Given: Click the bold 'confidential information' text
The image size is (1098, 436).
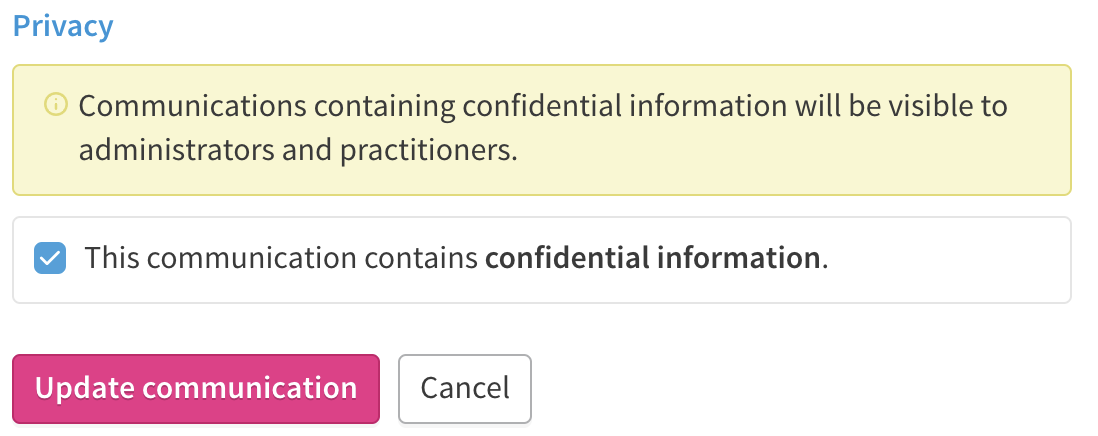Looking at the screenshot, I should coord(652,259).
